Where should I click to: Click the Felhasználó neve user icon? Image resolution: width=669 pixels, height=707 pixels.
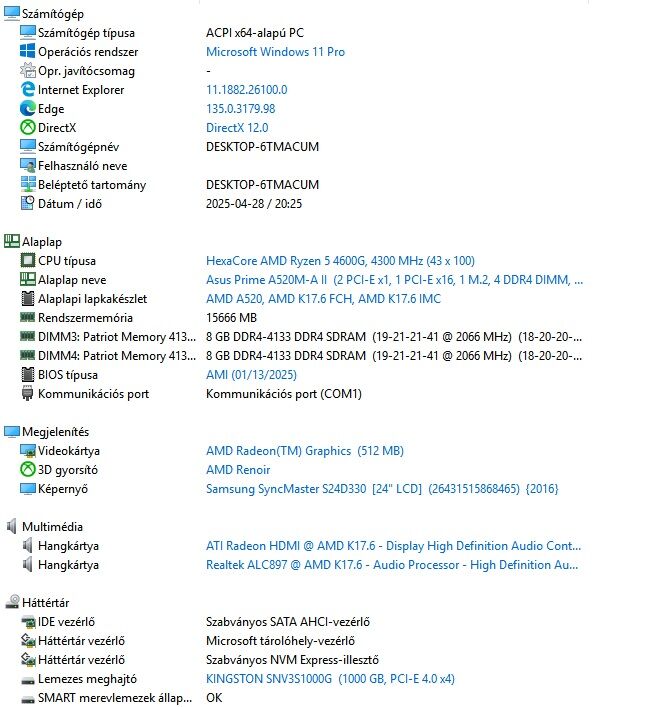[x=27, y=165]
